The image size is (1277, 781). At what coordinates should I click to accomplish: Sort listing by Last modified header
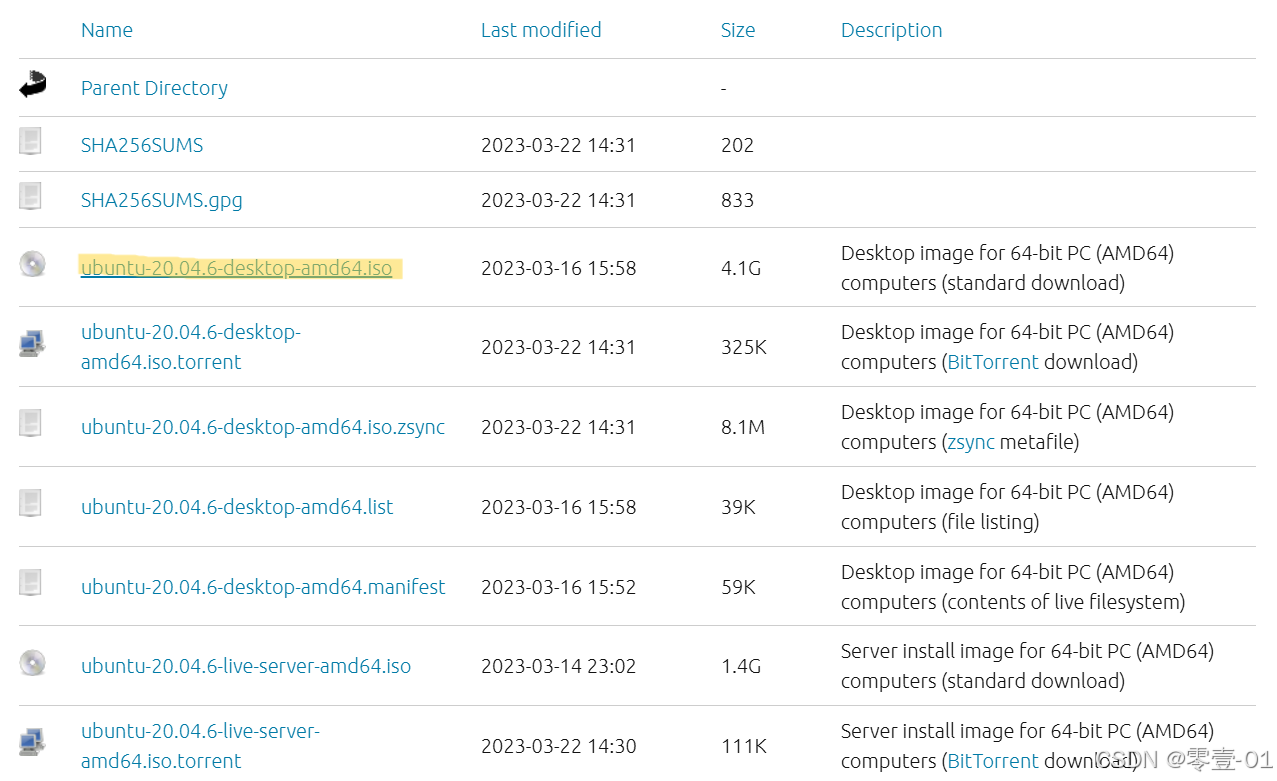[541, 30]
